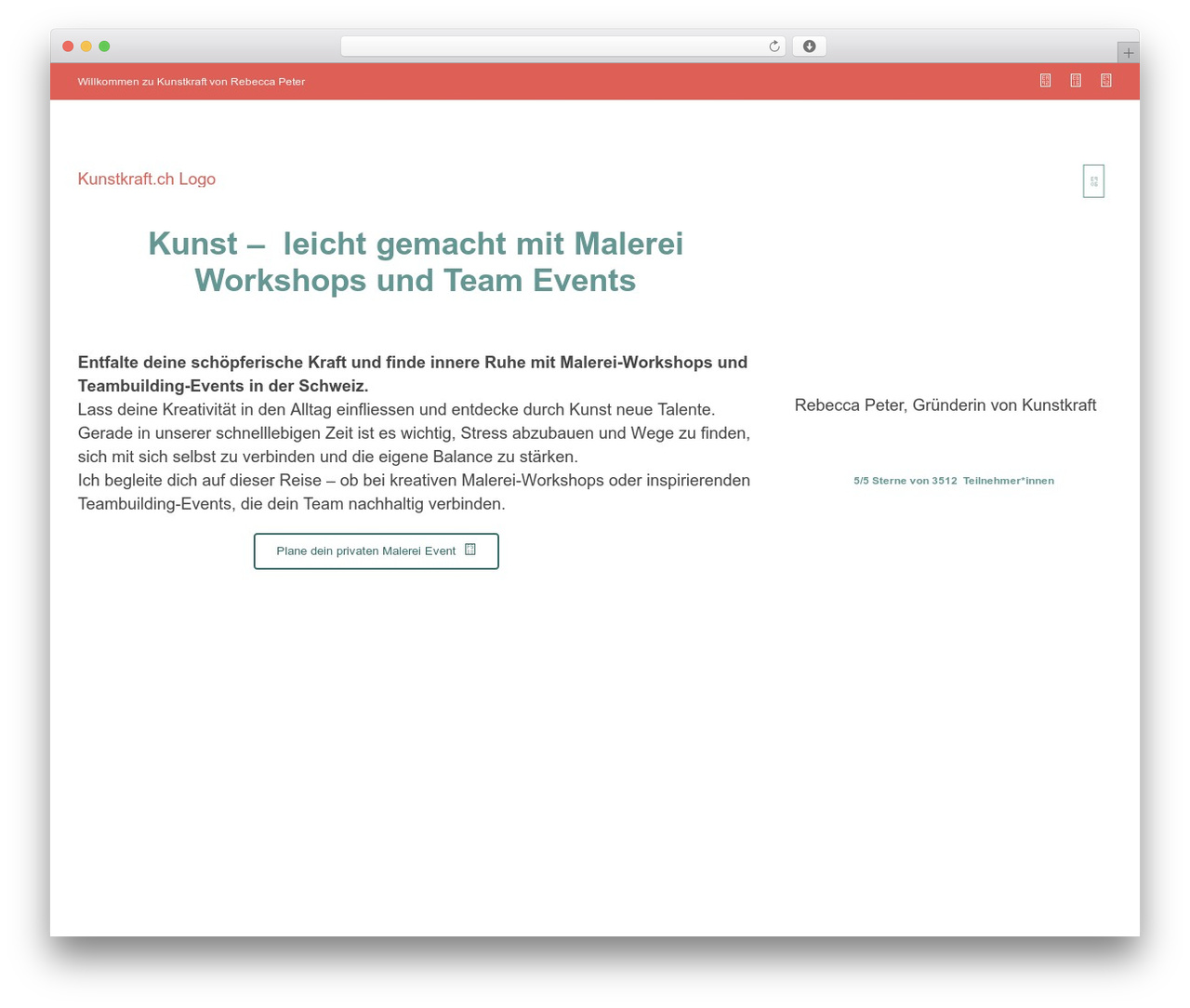The height and width of the screenshot is (1008, 1190).
Task: Click the browser address bar field
Action: coord(563,46)
